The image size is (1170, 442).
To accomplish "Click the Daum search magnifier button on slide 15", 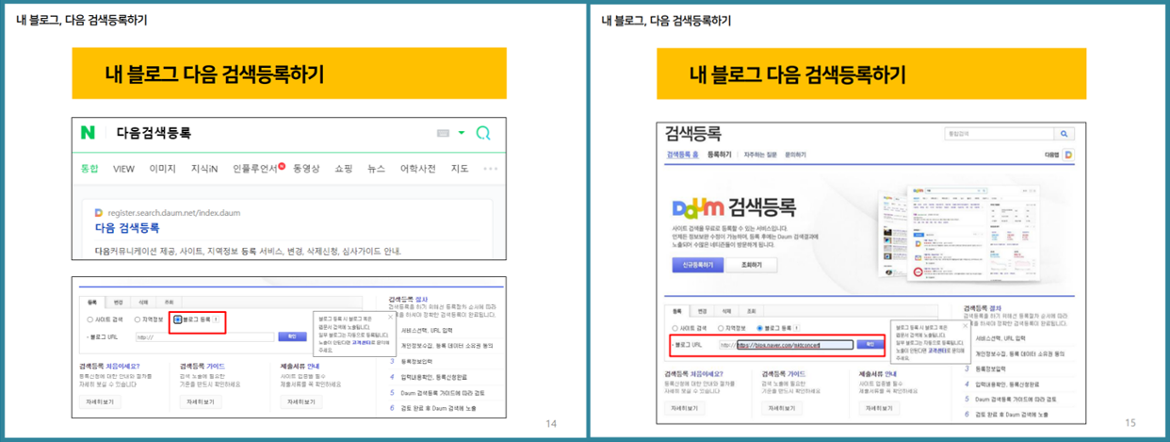I will point(1064,134).
